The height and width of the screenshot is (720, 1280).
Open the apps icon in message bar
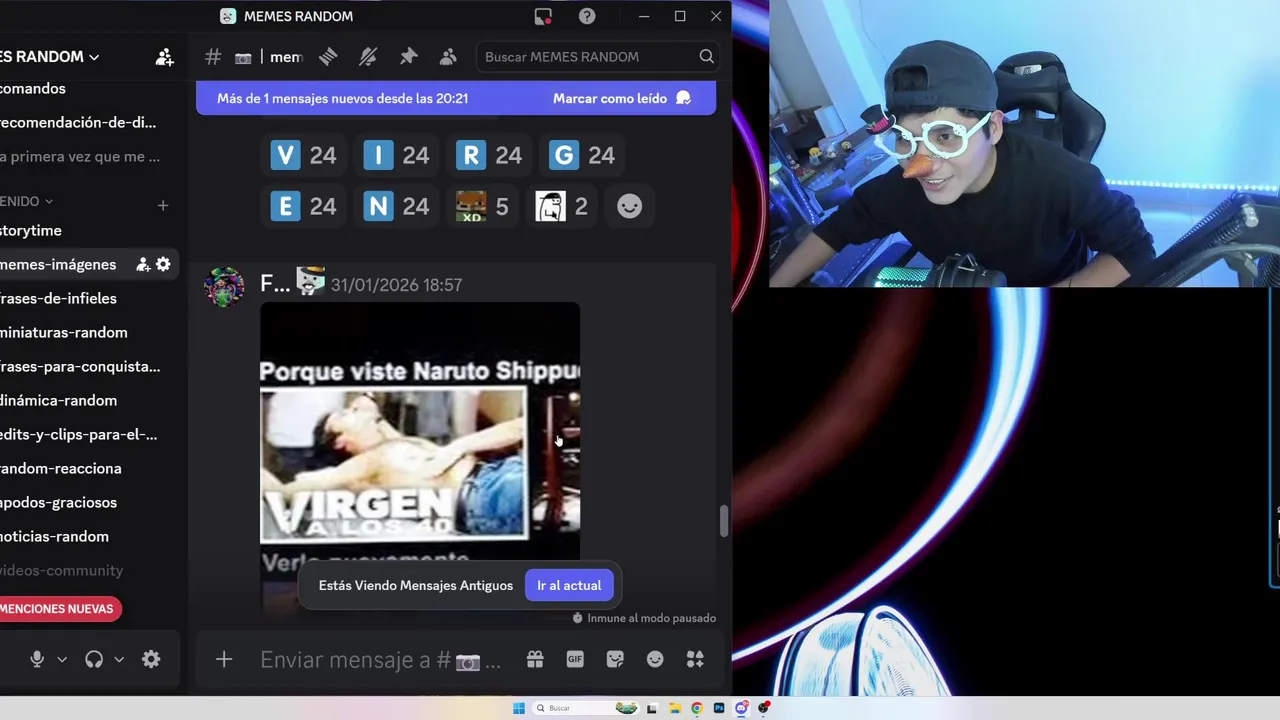(x=695, y=659)
